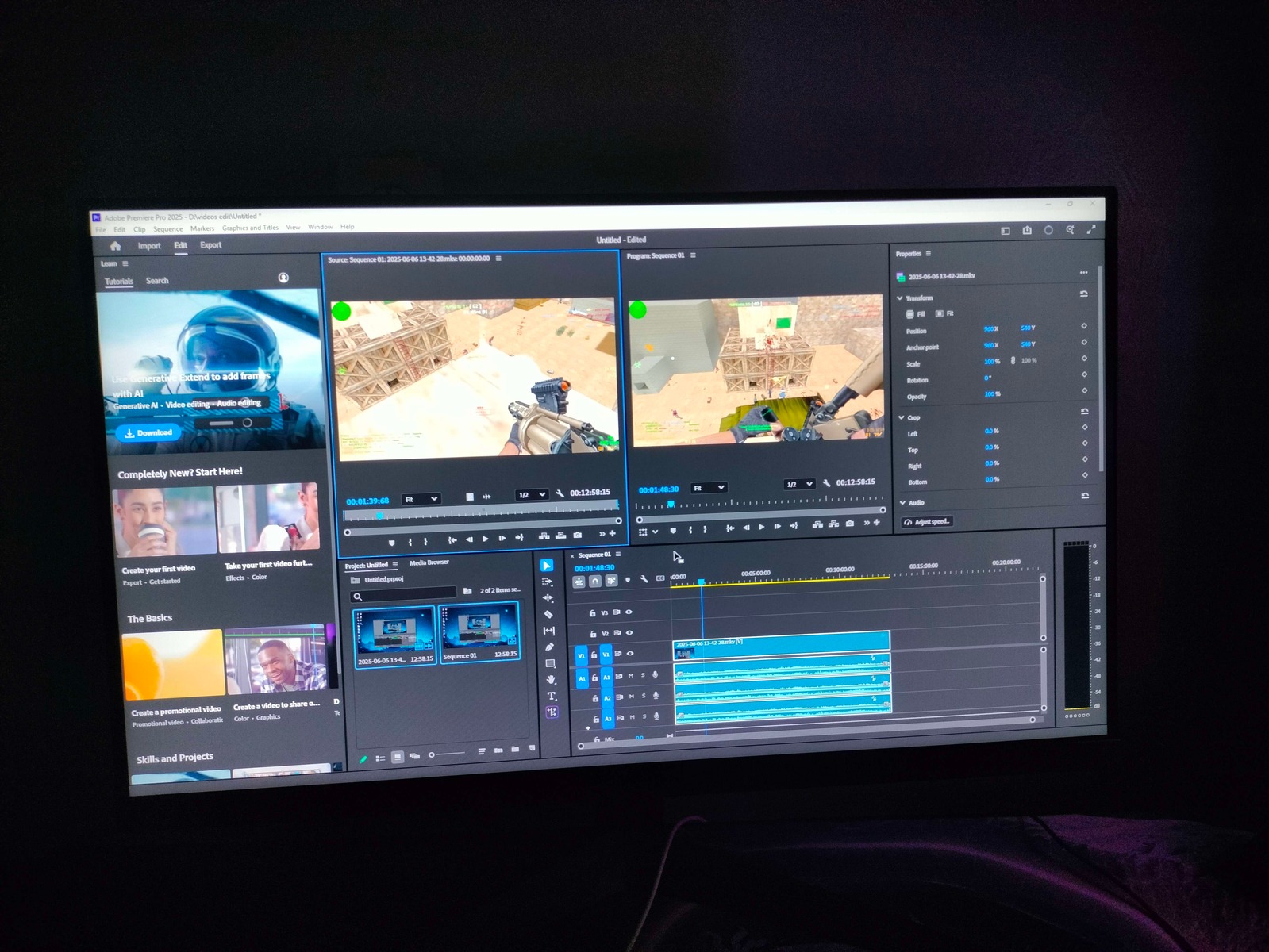Select the Ripple Edit tool
This screenshot has width=1269, height=952.
click(548, 597)
